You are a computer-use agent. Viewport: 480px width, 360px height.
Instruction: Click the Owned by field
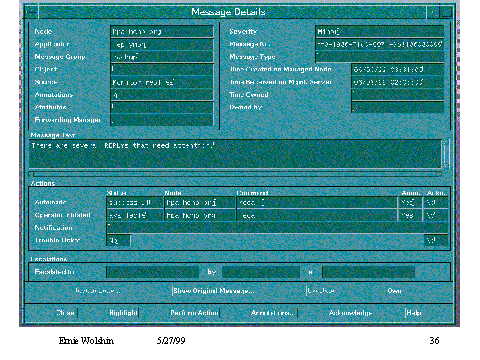pyautogui.click(x=398, y=107)
